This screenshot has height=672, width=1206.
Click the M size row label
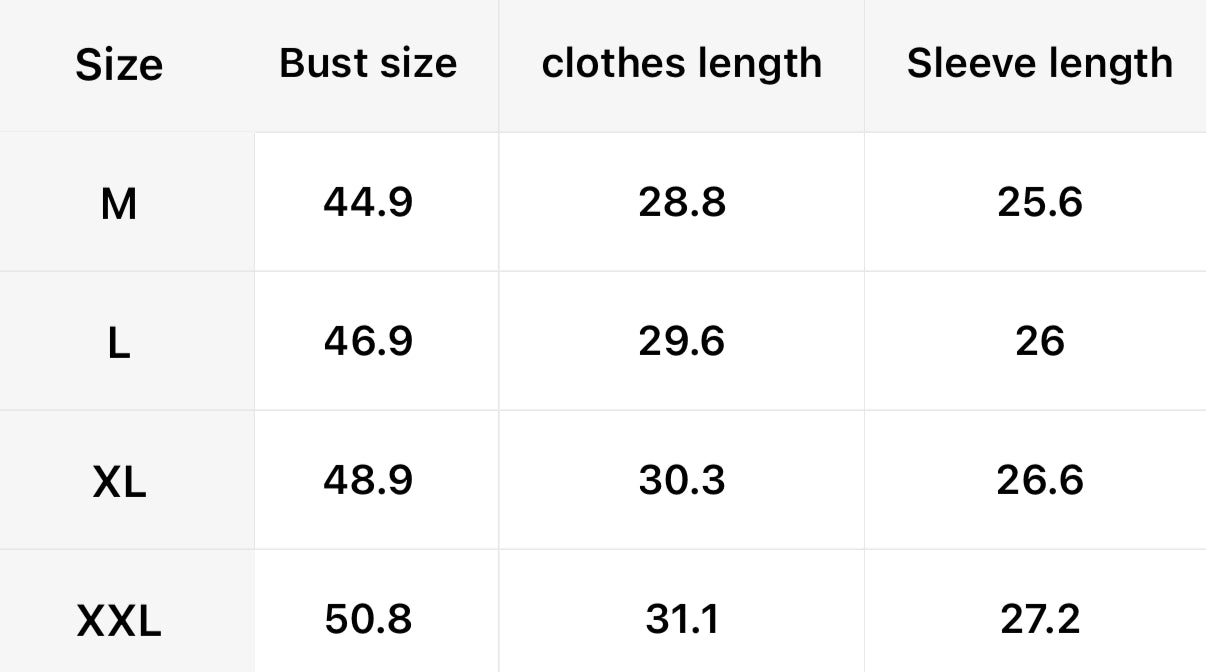(x=119, y=205)
